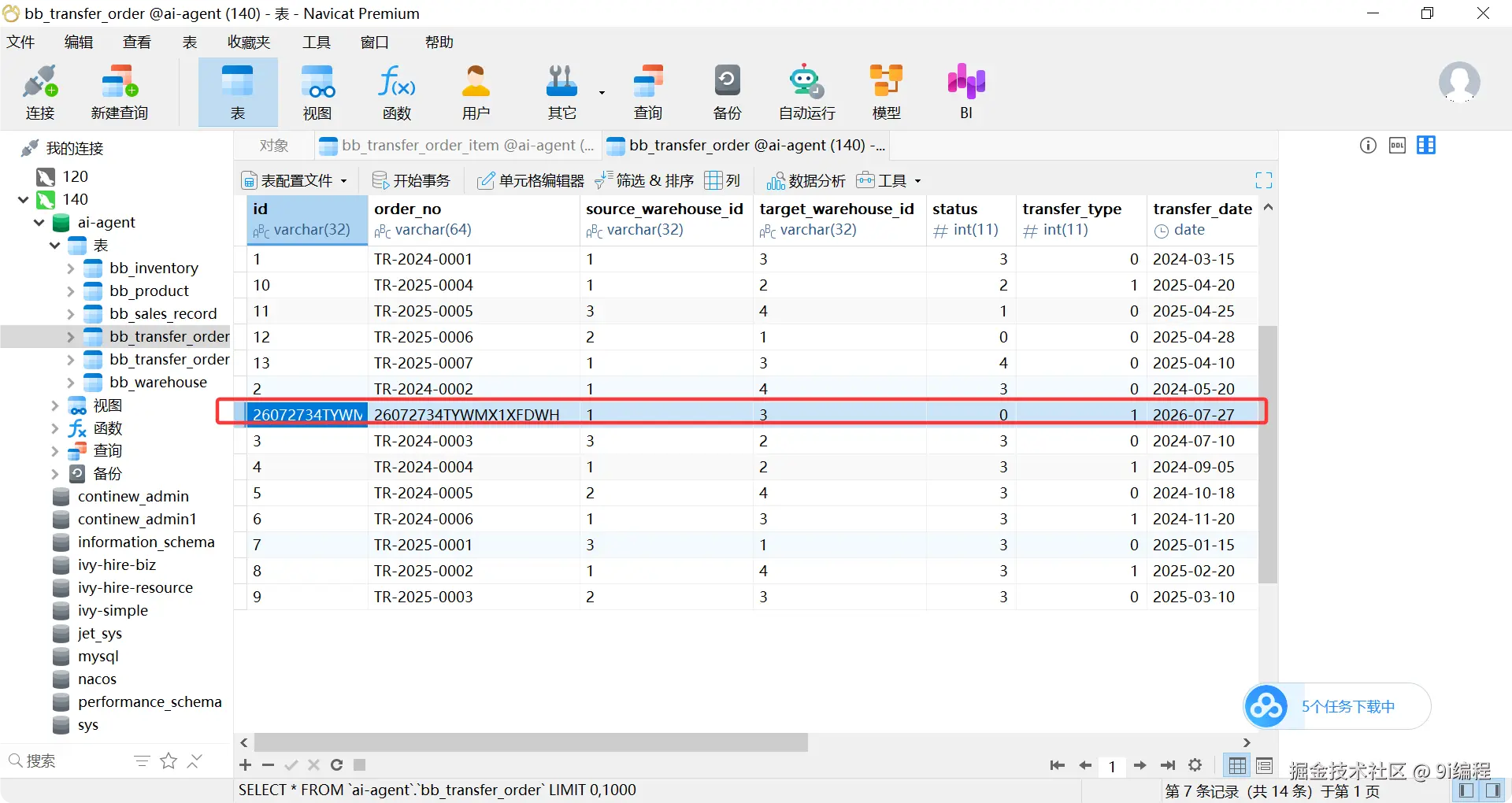
Task: Collapse the 140 connection node
Action: (23, 200)
